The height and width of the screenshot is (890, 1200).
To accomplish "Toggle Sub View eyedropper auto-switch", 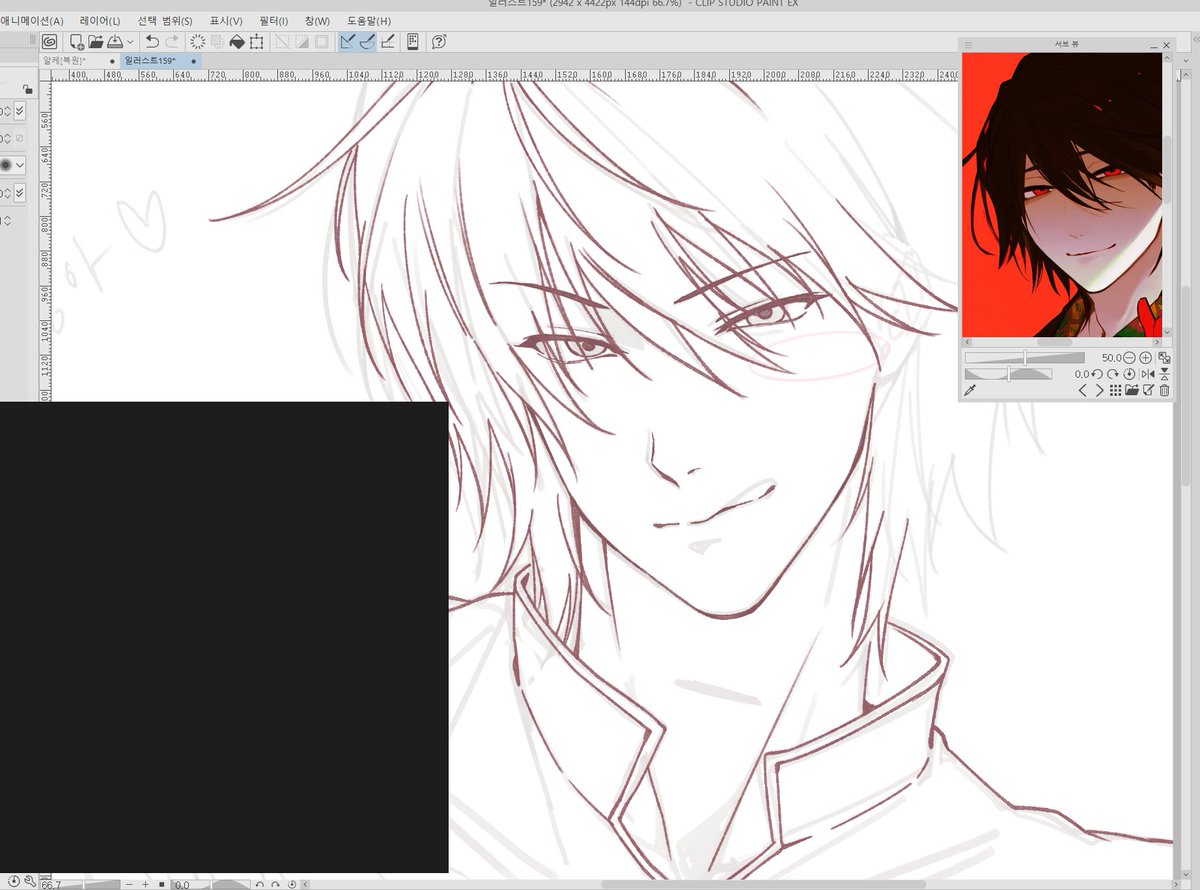I will click(x=969, y=390).
